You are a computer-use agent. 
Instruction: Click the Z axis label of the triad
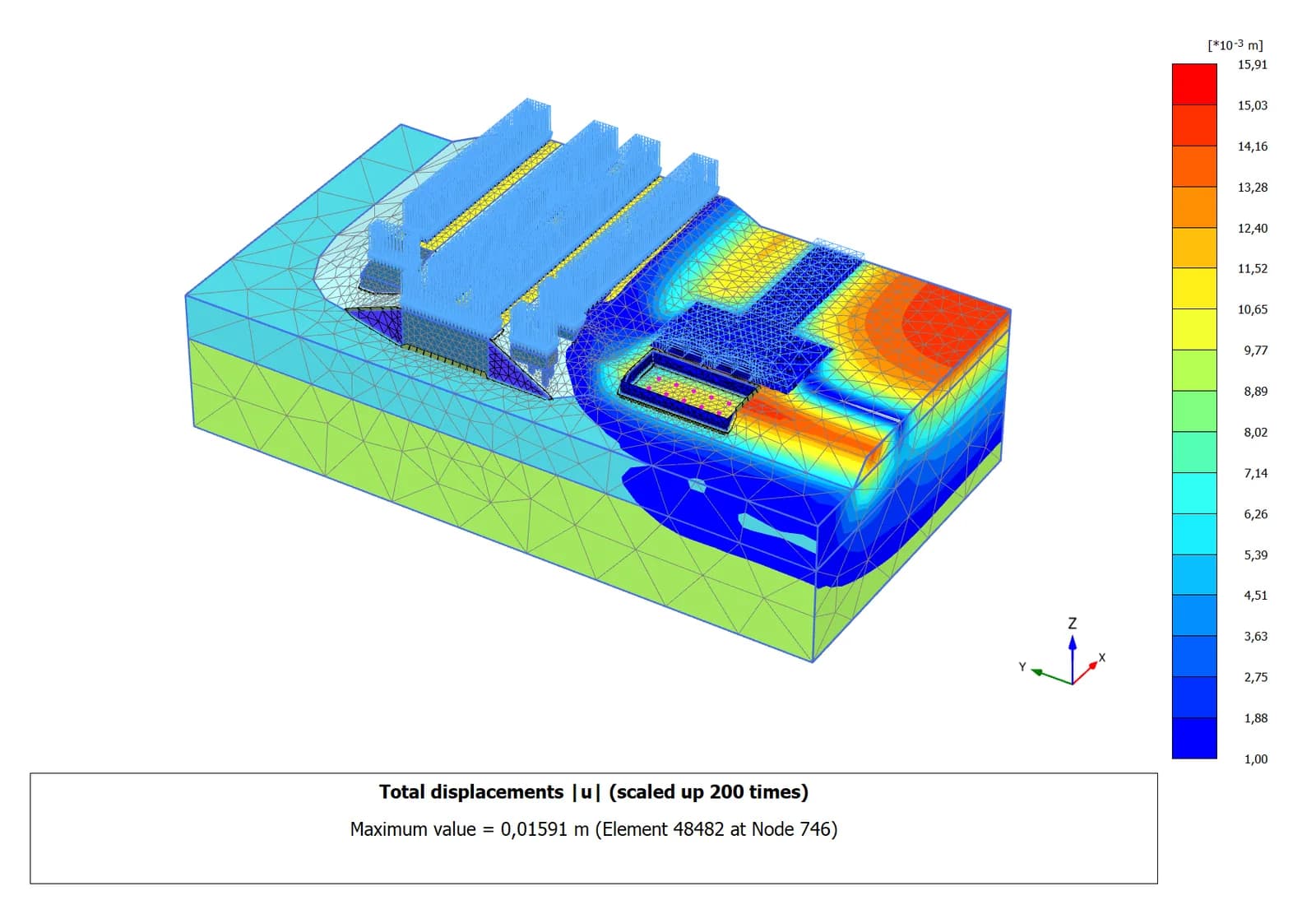[x=1072, y=624]
